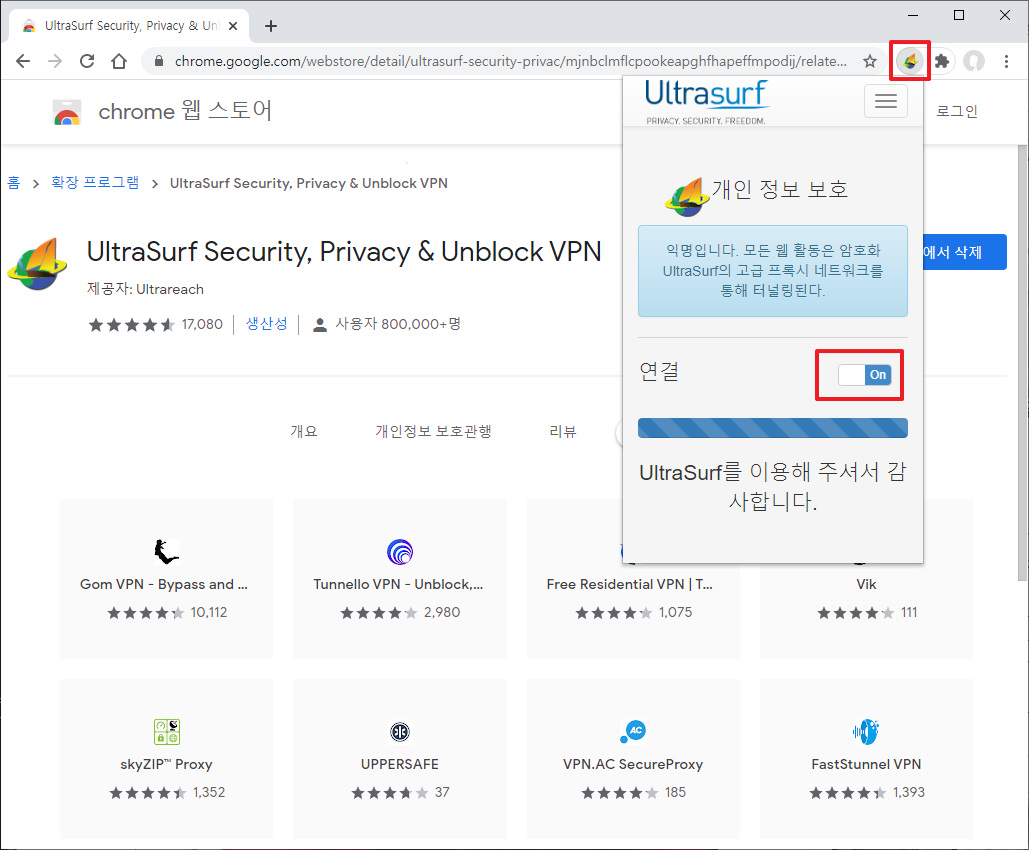The height and width of the screenshot is (850, 1029).
Task: Click the UltraSurf sailboat logo on listing
Action: pos(37,264)
